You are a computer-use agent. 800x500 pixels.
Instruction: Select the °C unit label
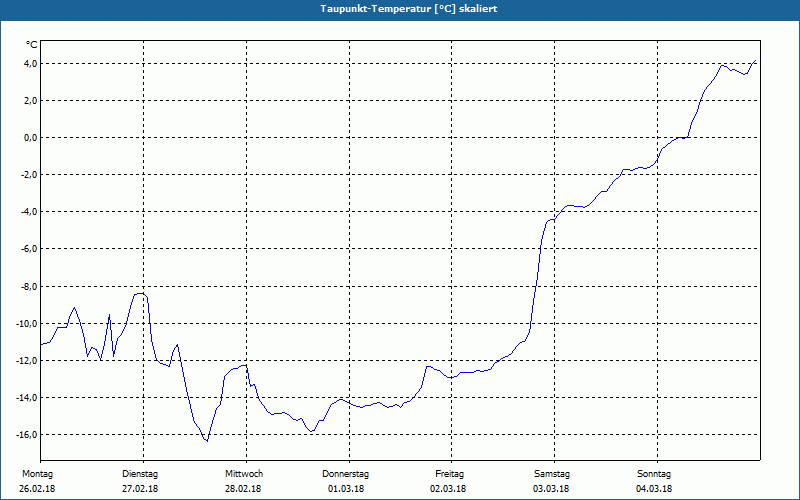click(32, 45)
